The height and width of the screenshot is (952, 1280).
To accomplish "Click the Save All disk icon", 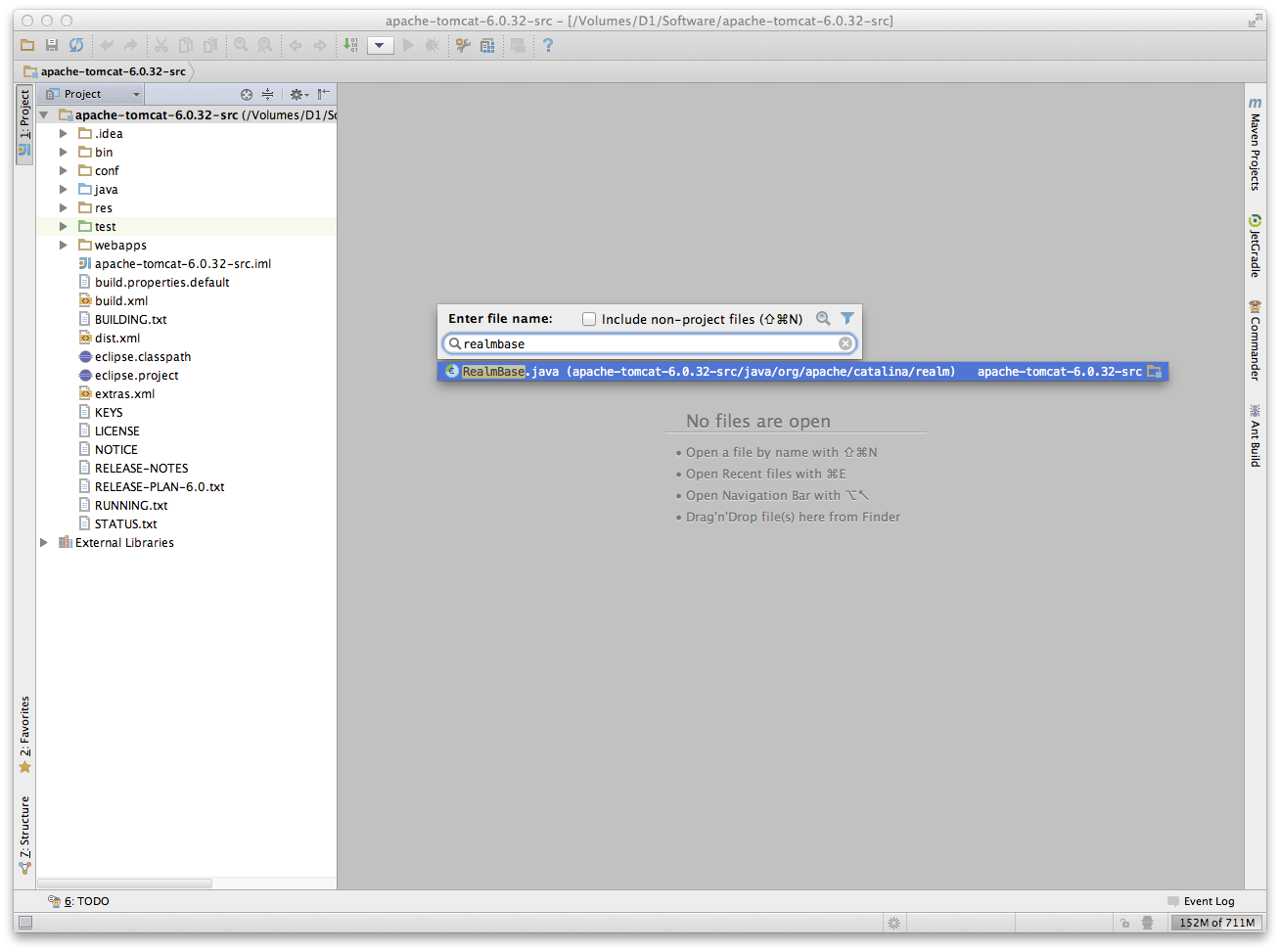I will [52, 45].
